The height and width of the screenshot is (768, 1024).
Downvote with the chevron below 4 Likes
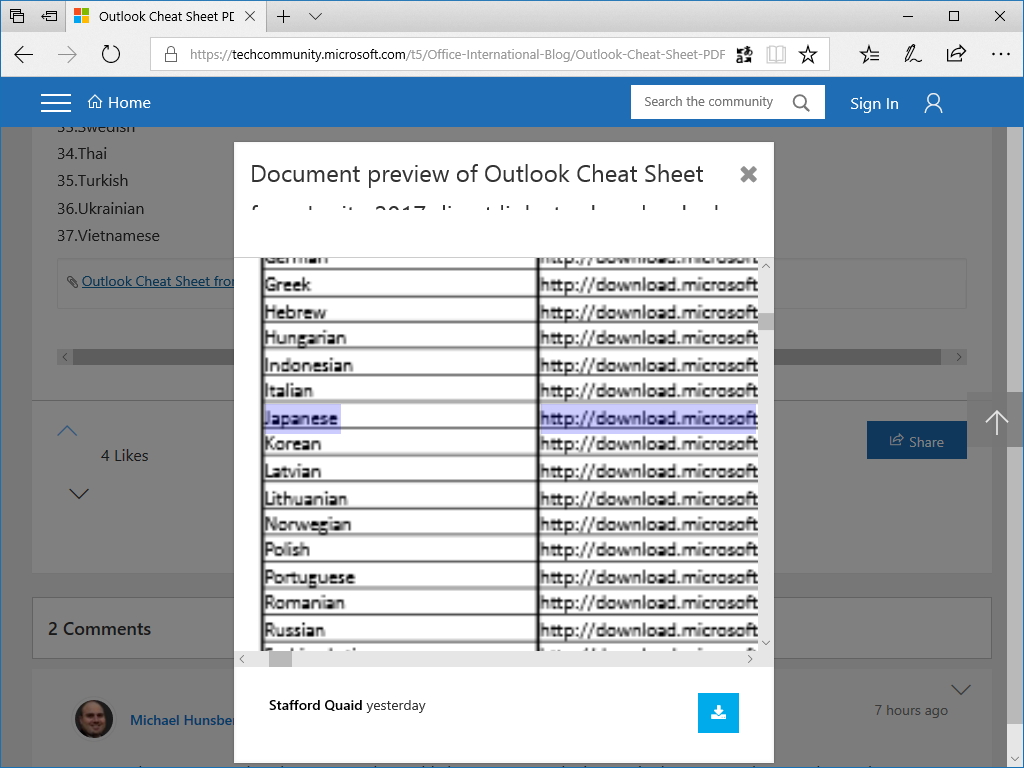[x=79, y=493]
